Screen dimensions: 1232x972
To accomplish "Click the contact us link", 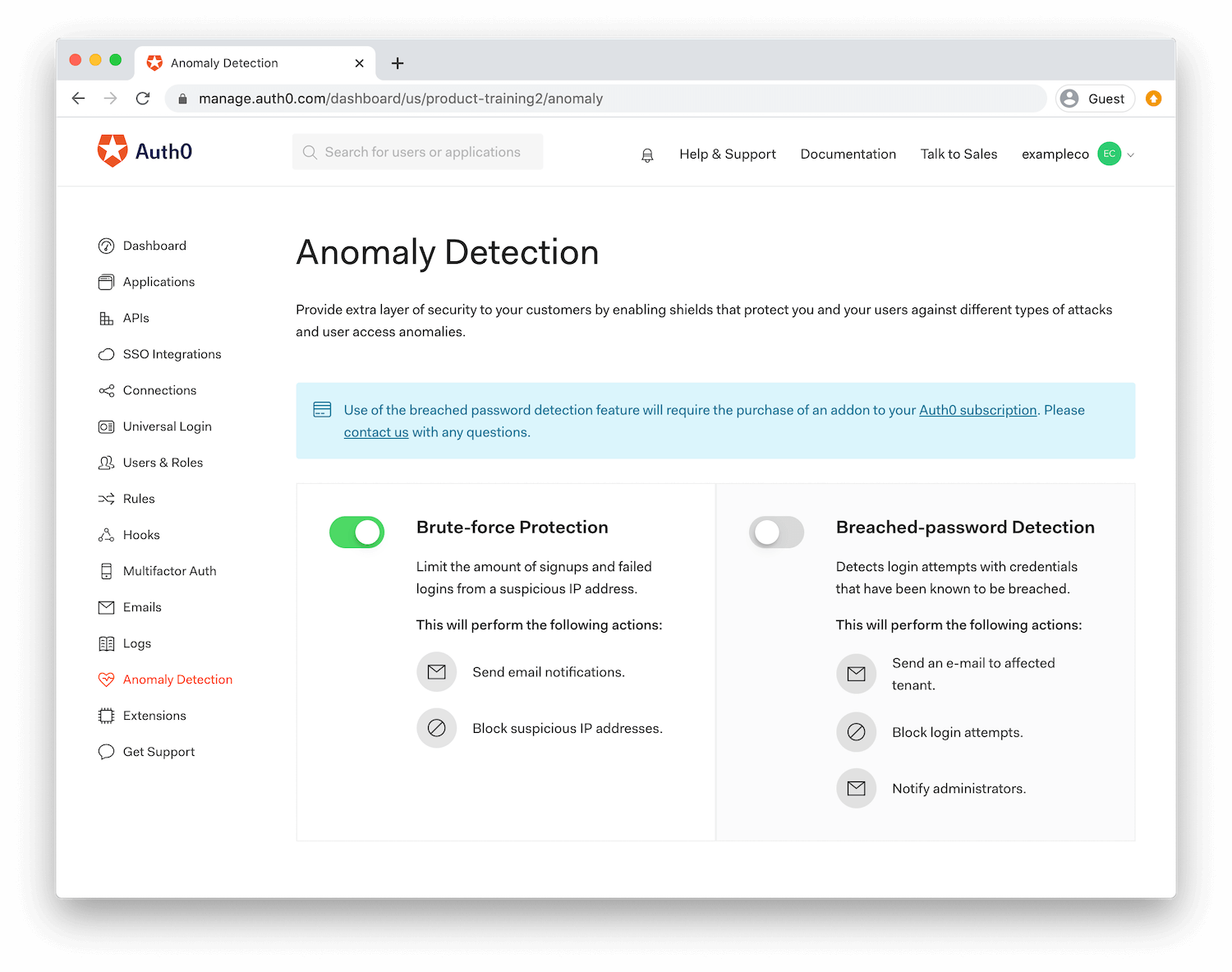I will [x=376, y=432].
